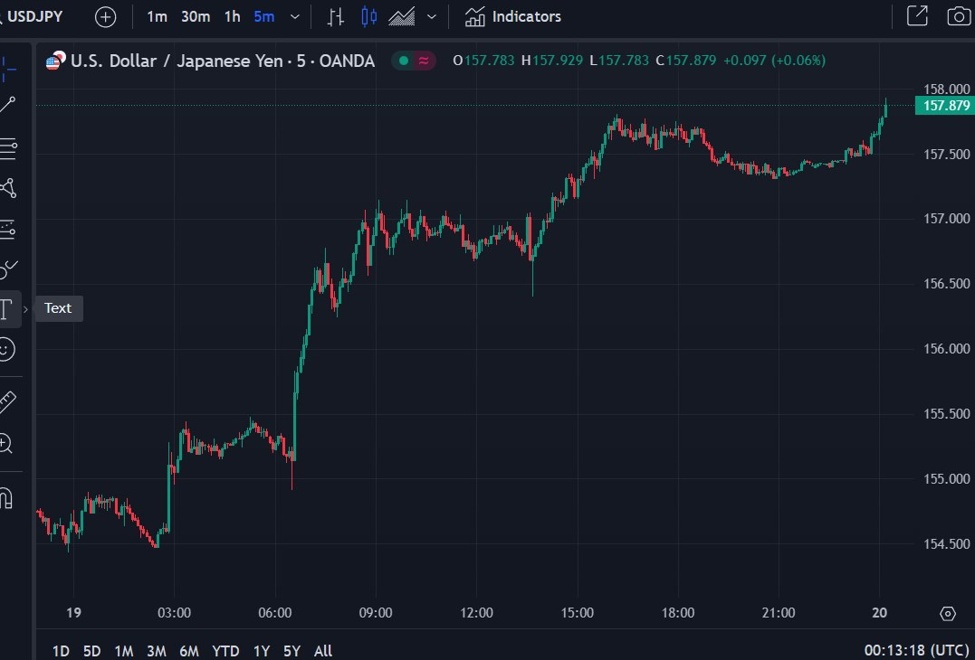Select the trend line tool
The width and height of the screenshot is (975, 660).
7,105
